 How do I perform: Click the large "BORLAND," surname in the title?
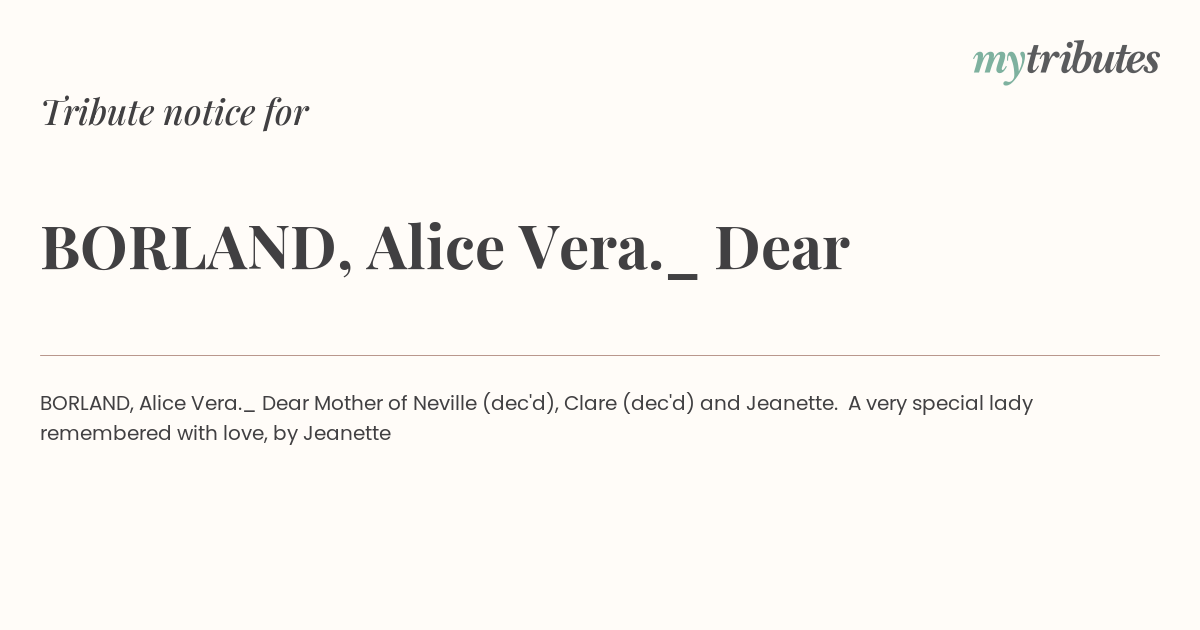click(x=197, y=248)
